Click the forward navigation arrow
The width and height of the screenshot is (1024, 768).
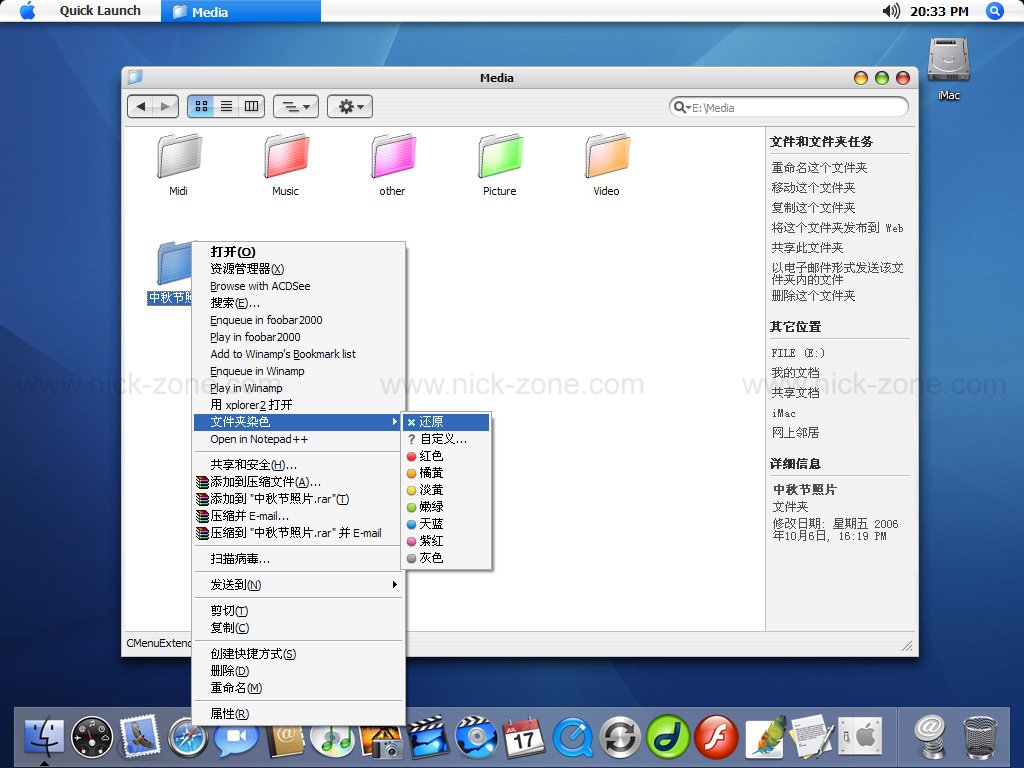(x=165, y=106)
